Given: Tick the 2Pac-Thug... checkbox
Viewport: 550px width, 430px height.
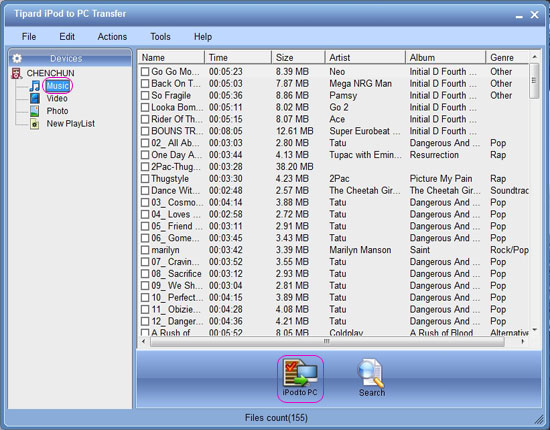Looking at the screenshot, I should tap(145, 167).
